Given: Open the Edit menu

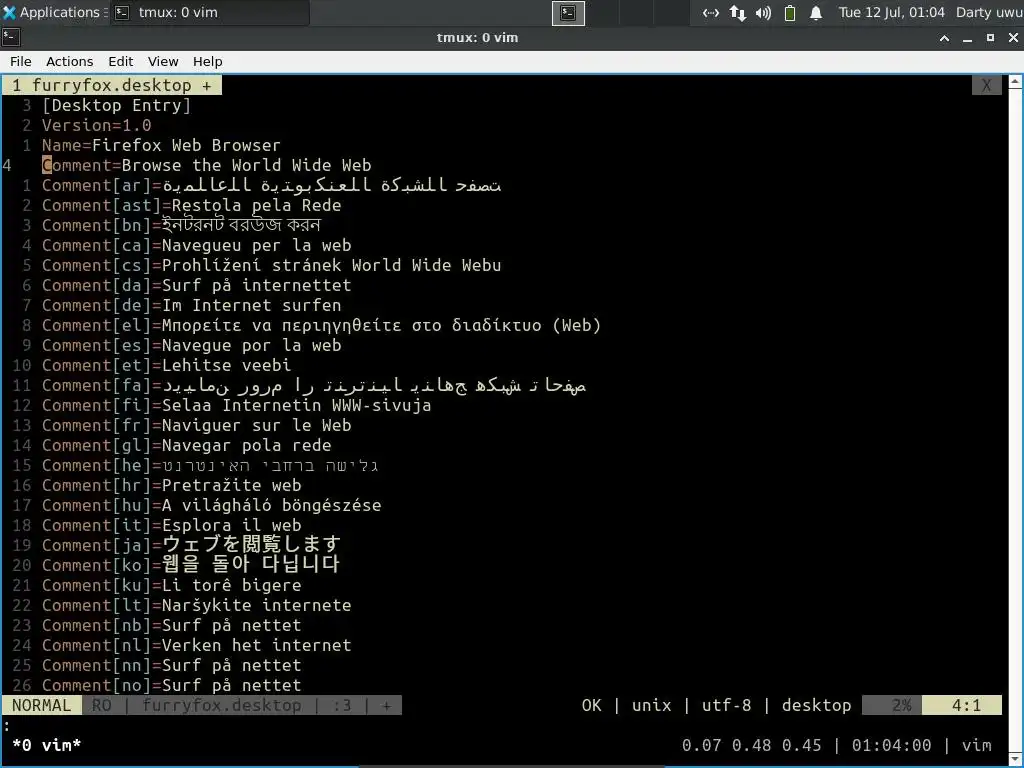Looking at the screenshot, I should coord(120,61).
